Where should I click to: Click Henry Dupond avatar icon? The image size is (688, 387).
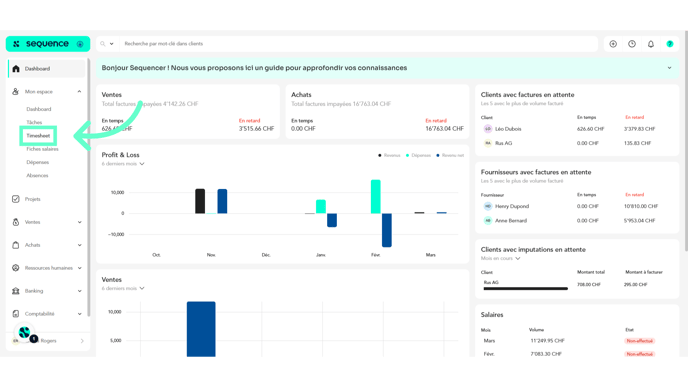tap(487, 206)
